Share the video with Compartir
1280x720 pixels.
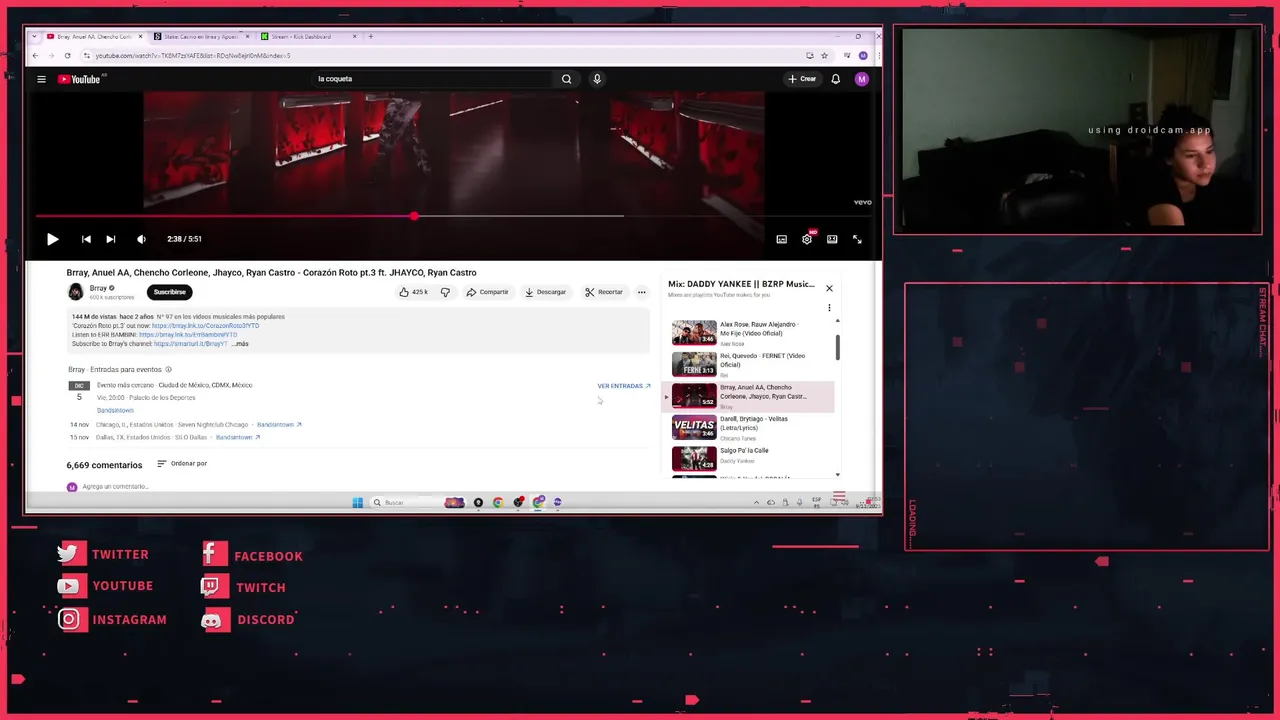488,292
